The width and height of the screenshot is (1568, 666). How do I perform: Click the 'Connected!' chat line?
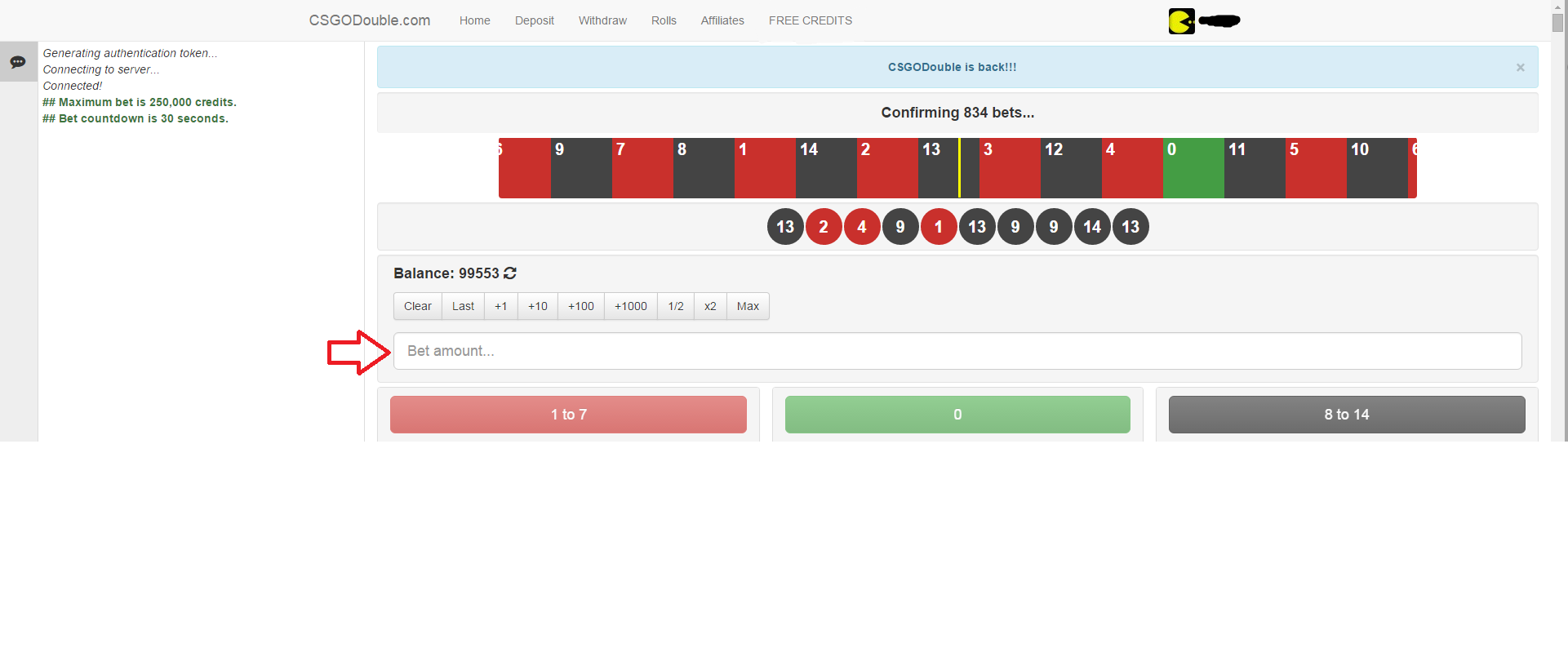(x=73, y=86)
